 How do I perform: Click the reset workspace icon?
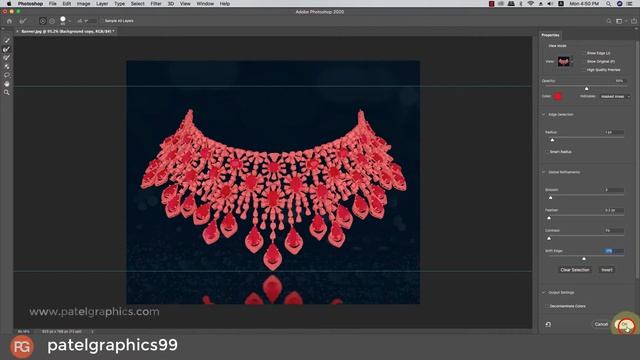click(x=548, y=324)
